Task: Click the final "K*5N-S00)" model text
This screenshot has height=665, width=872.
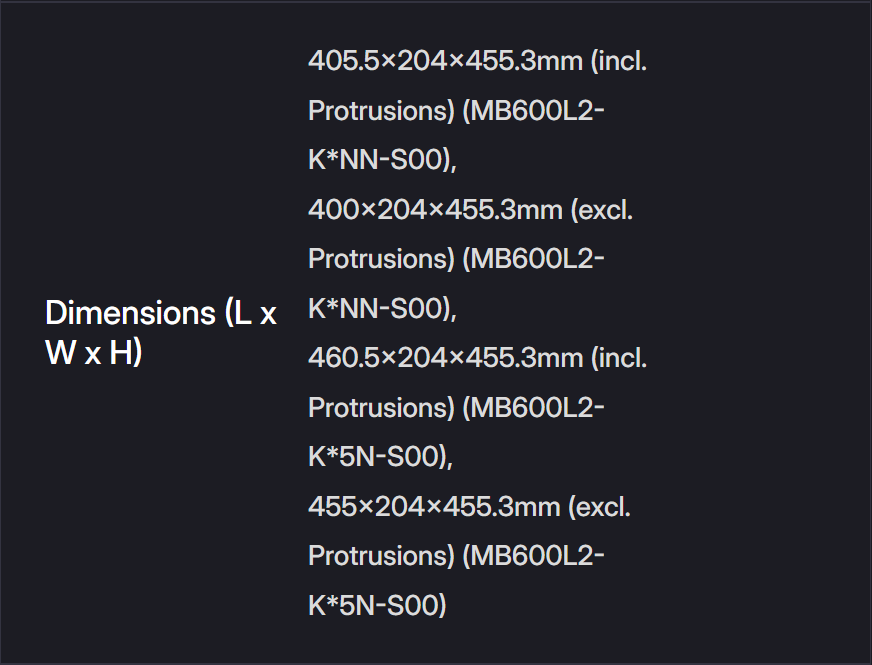Action: (x=376, y=605)
